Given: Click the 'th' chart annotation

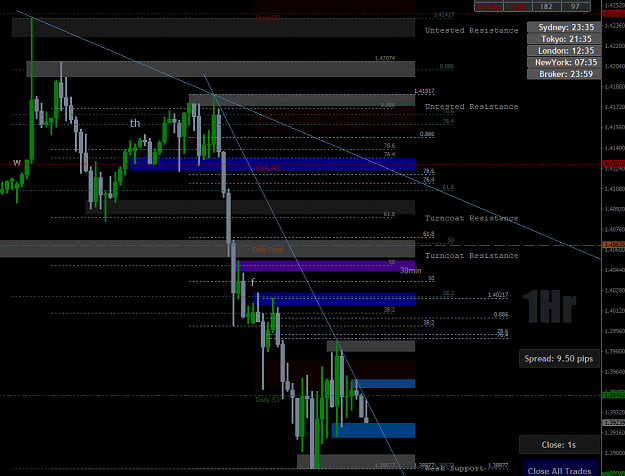Looking at the screenshot, I should click(135, 123).
